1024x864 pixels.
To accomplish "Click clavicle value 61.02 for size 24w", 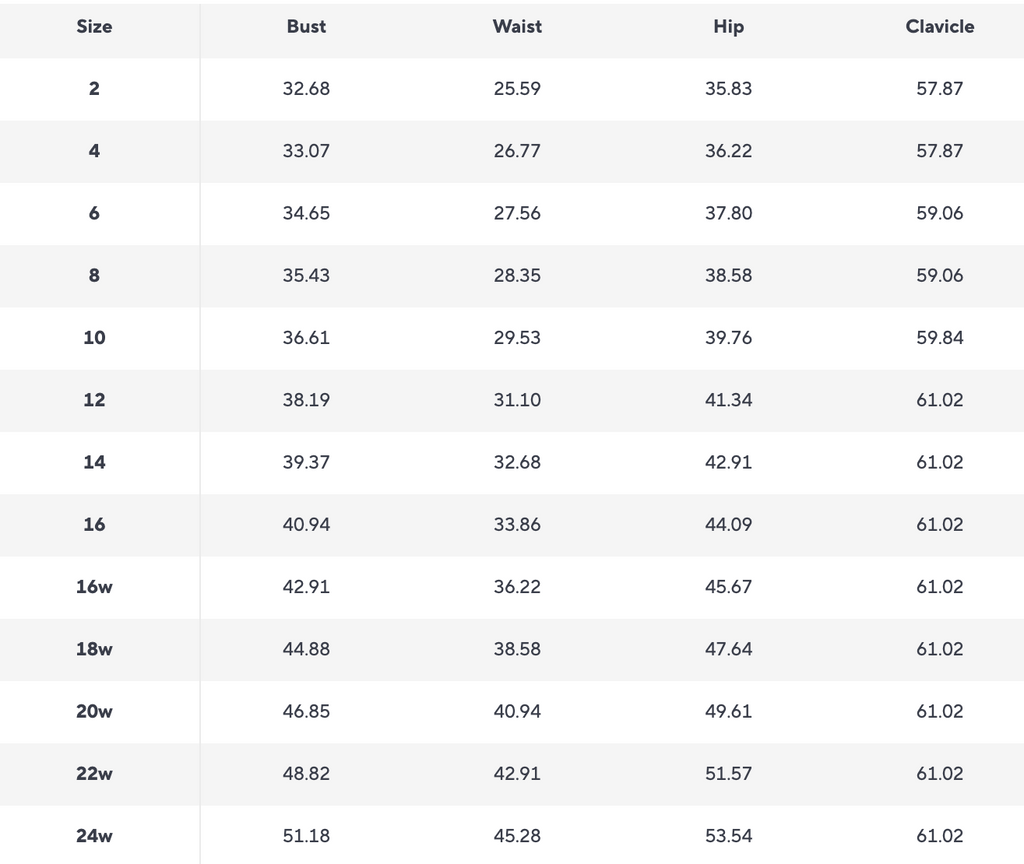I will [939, 836].
